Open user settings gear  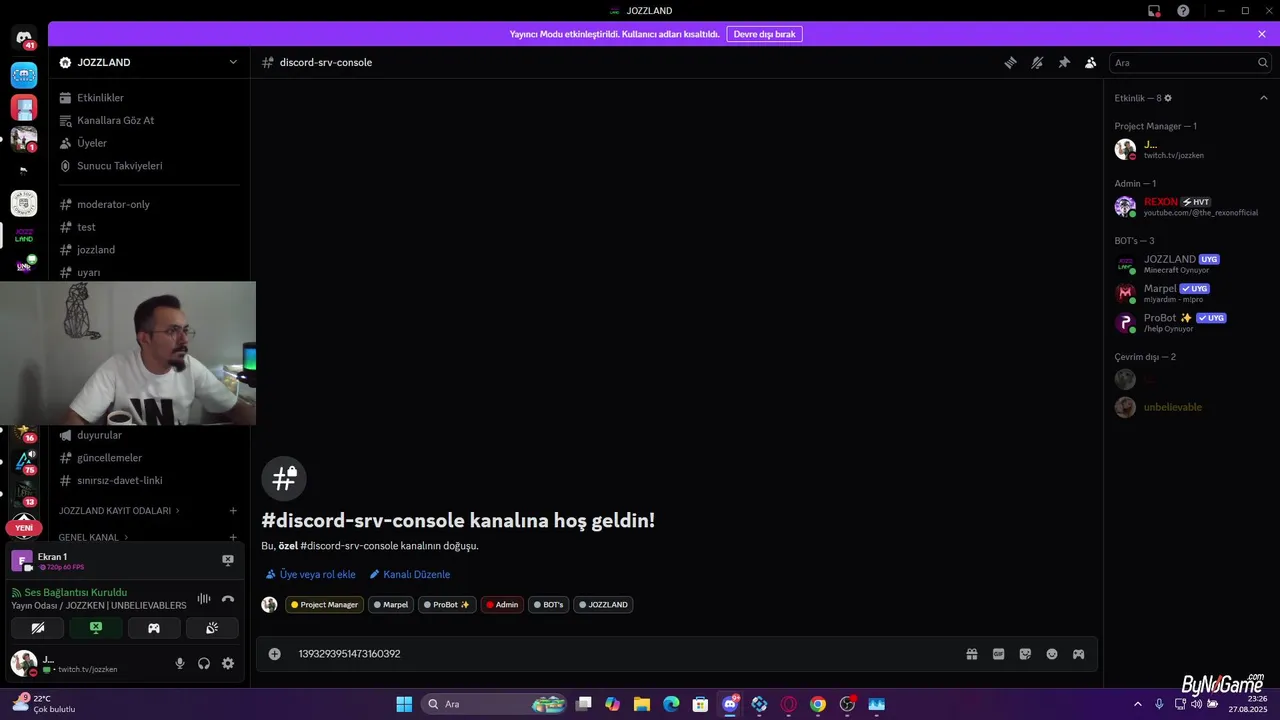coord(228,663)
